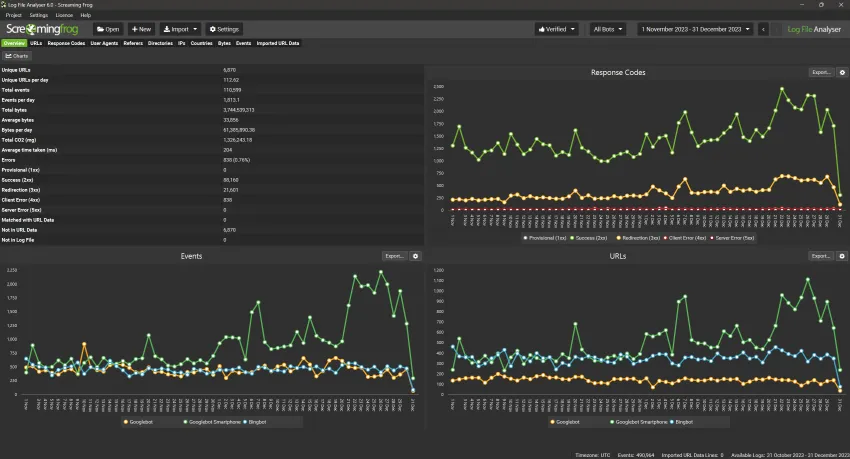The width and height of the screenshot is (850, 459).
Task: Expand the Import dropdown
Action: pyautogui.click(x=180, y=29)
